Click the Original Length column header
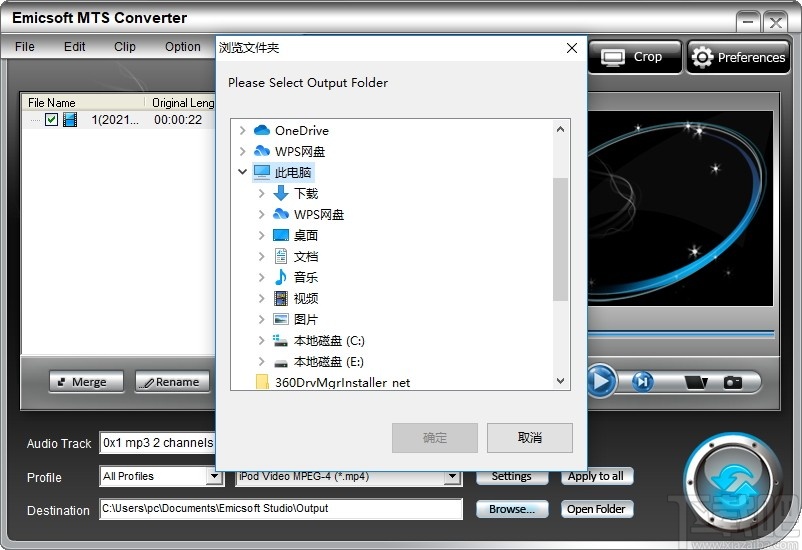 coord(182,103)
